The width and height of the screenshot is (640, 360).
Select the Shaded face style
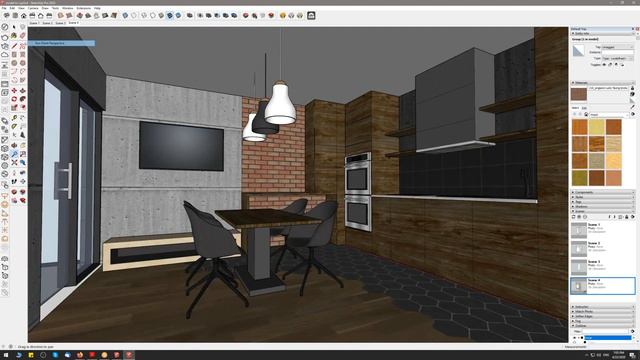161,16
